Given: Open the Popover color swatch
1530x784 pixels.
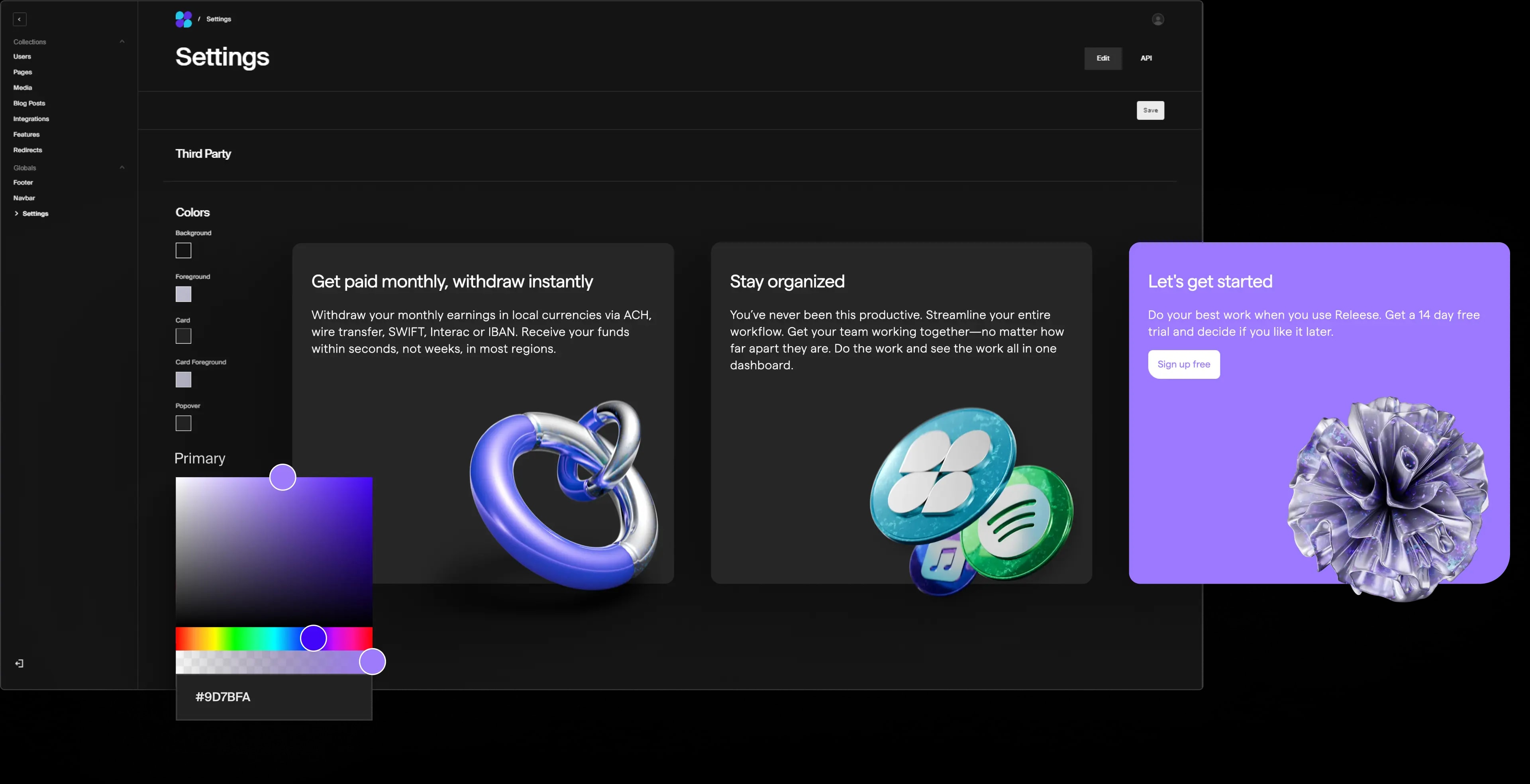Looking at the screenshot, I should tap(184, 423).
